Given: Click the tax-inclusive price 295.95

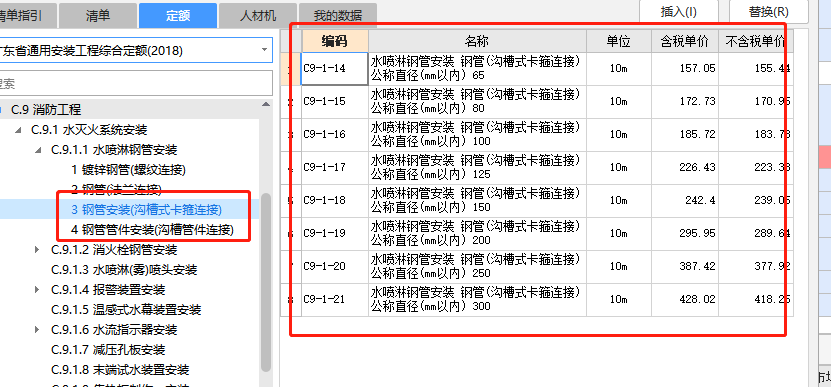Looking at the screenshot, I should [x=685, y=233].
